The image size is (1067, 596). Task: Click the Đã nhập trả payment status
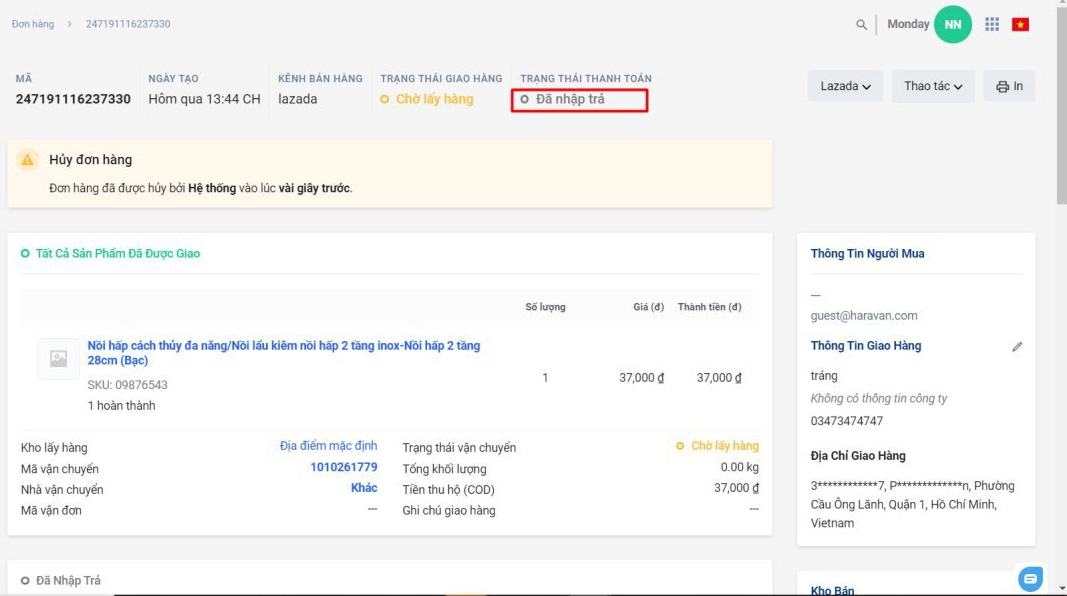(570, 99)
